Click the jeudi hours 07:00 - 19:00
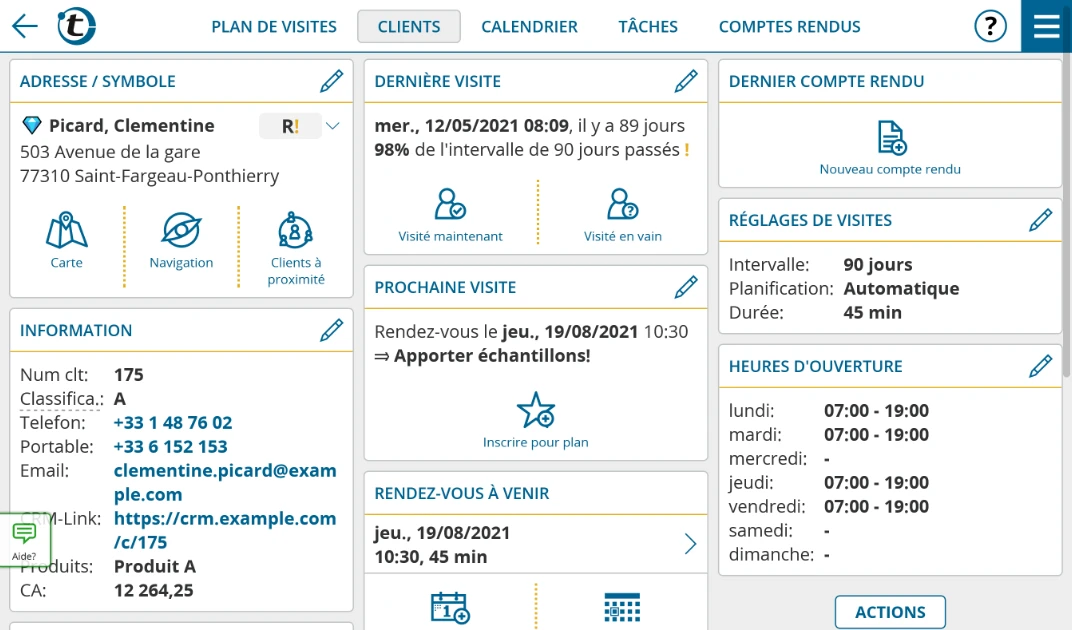The image size is (1072, 630). point(876,482)
